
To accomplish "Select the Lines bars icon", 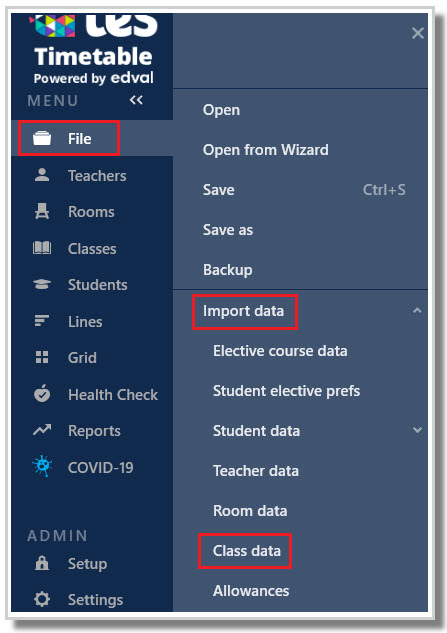I will (x=42, y=321).
